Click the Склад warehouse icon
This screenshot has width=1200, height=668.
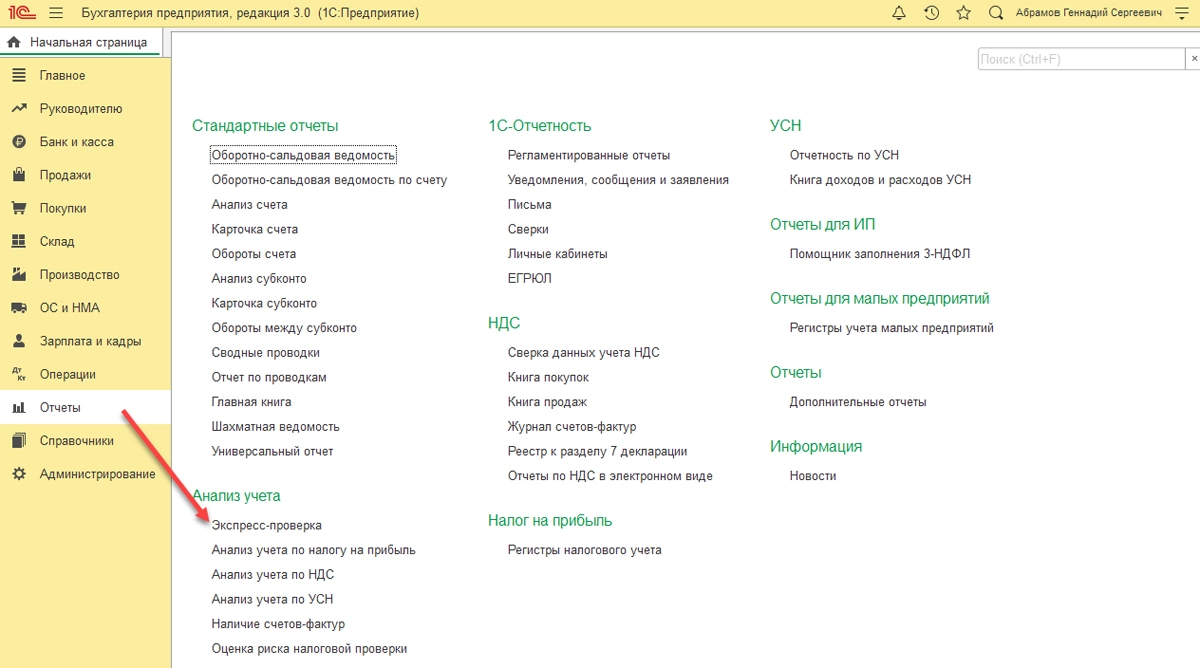click(18, 241)
